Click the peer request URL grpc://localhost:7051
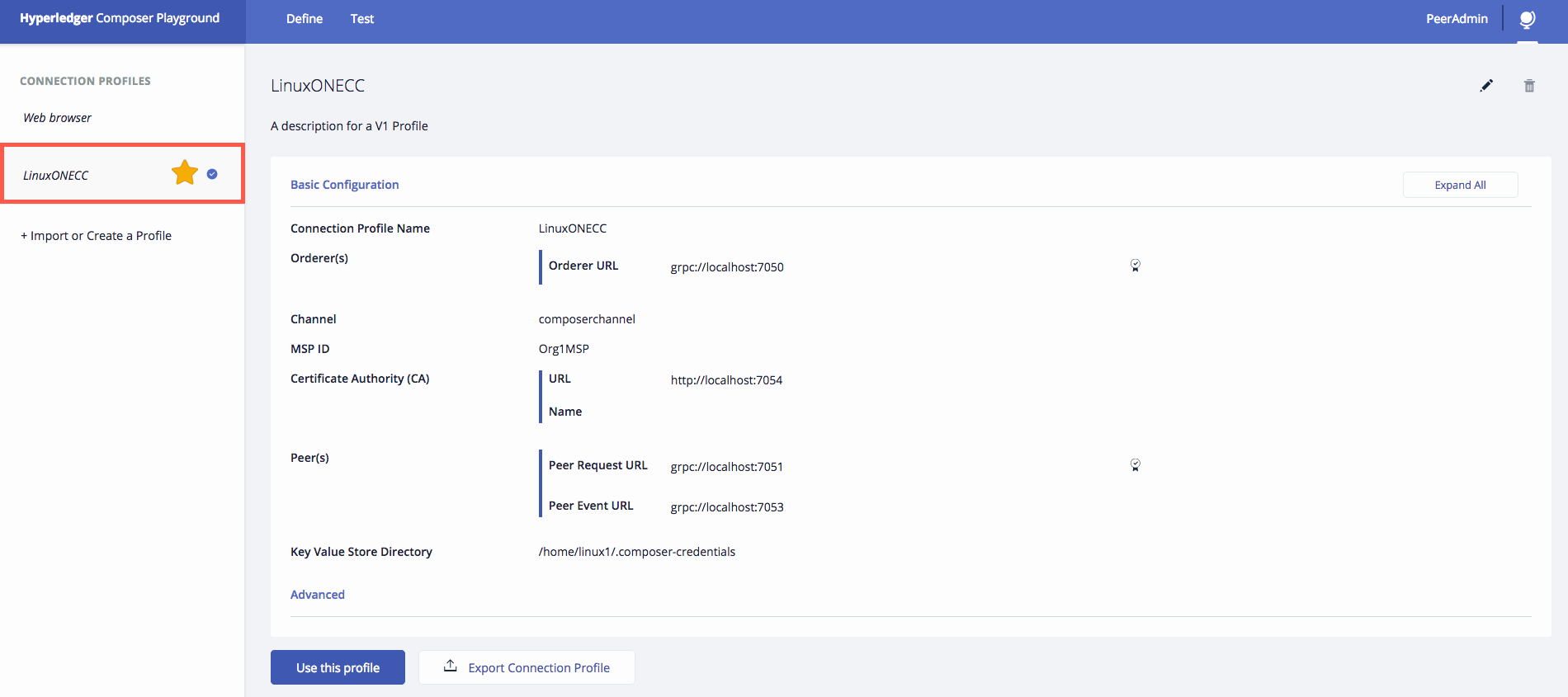This screenshot has height=697, width=1568. 727,467
